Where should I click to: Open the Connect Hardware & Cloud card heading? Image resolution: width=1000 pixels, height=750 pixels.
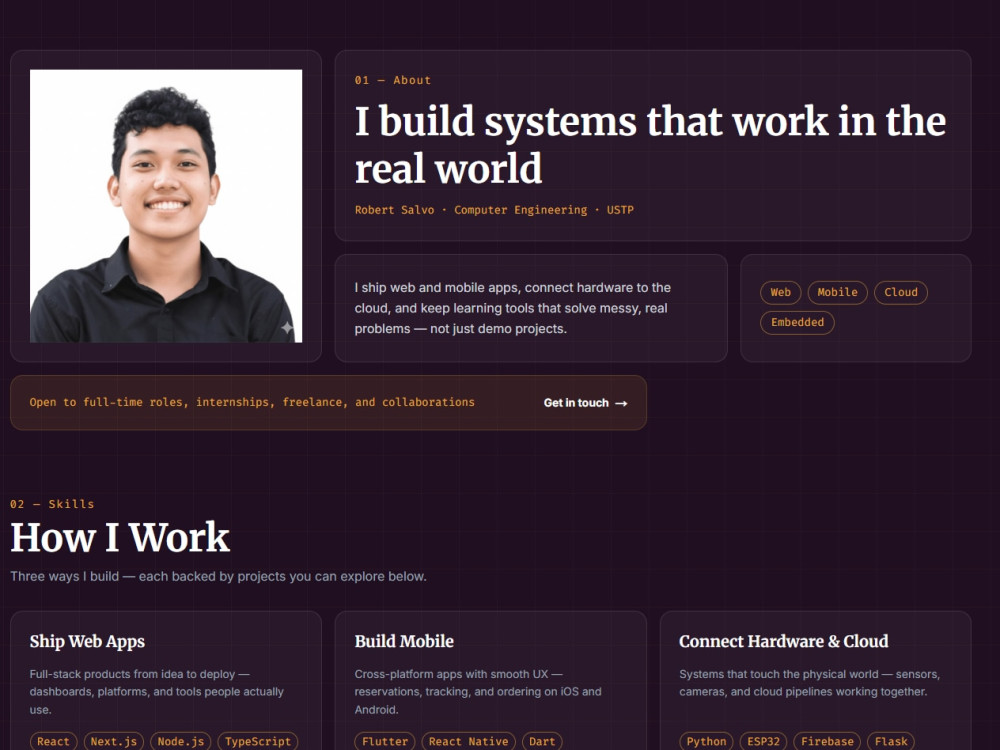tap(783, 641)
